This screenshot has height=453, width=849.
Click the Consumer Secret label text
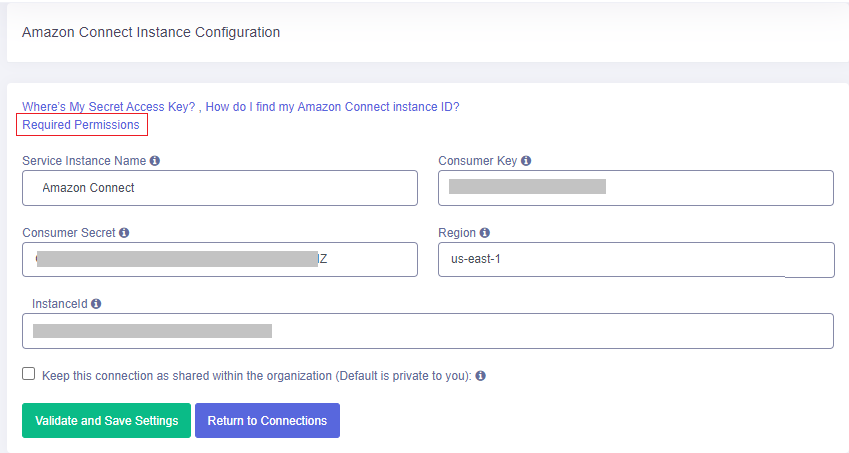tap(69, 233)
